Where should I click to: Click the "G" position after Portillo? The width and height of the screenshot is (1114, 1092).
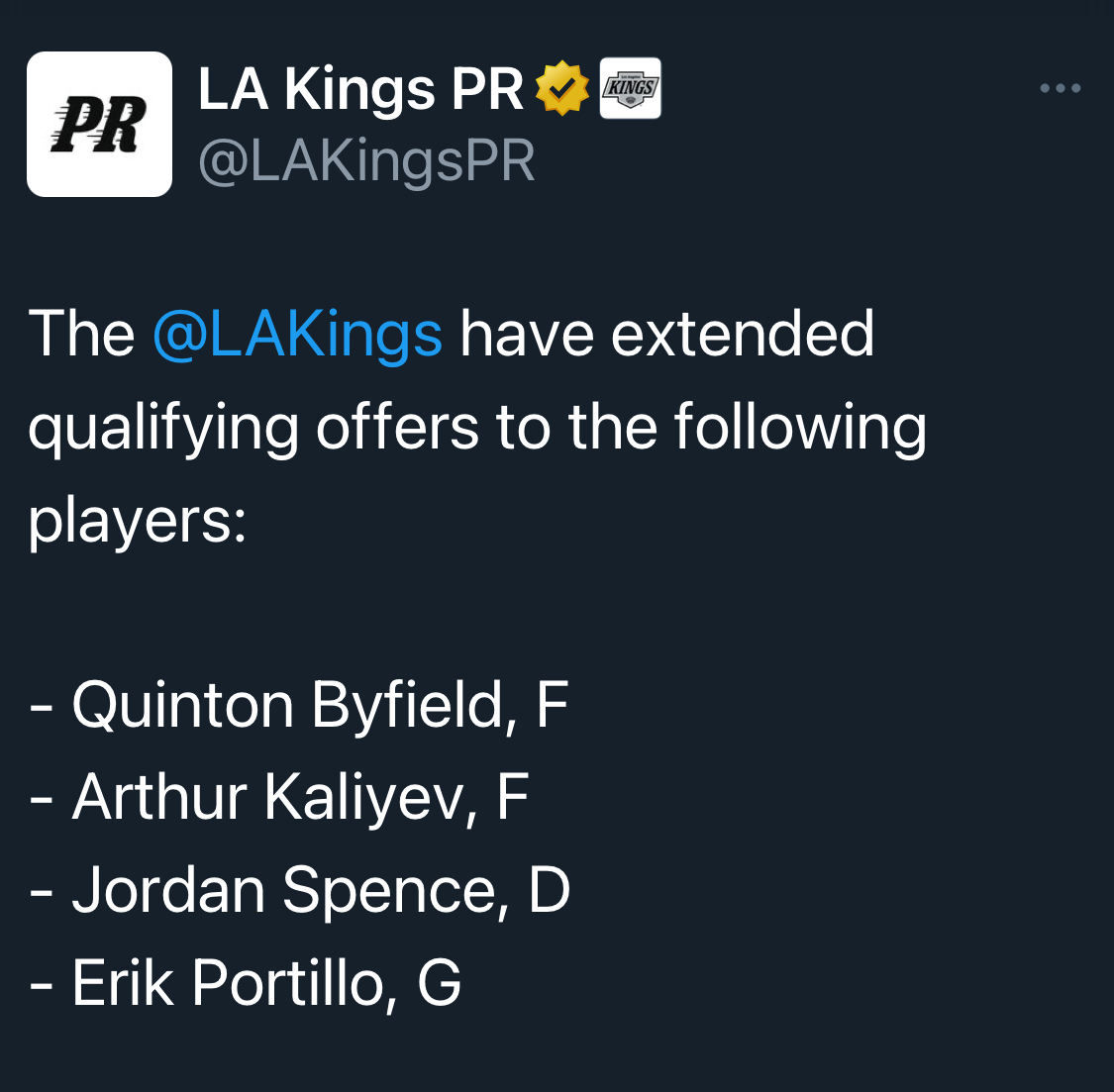440,982
